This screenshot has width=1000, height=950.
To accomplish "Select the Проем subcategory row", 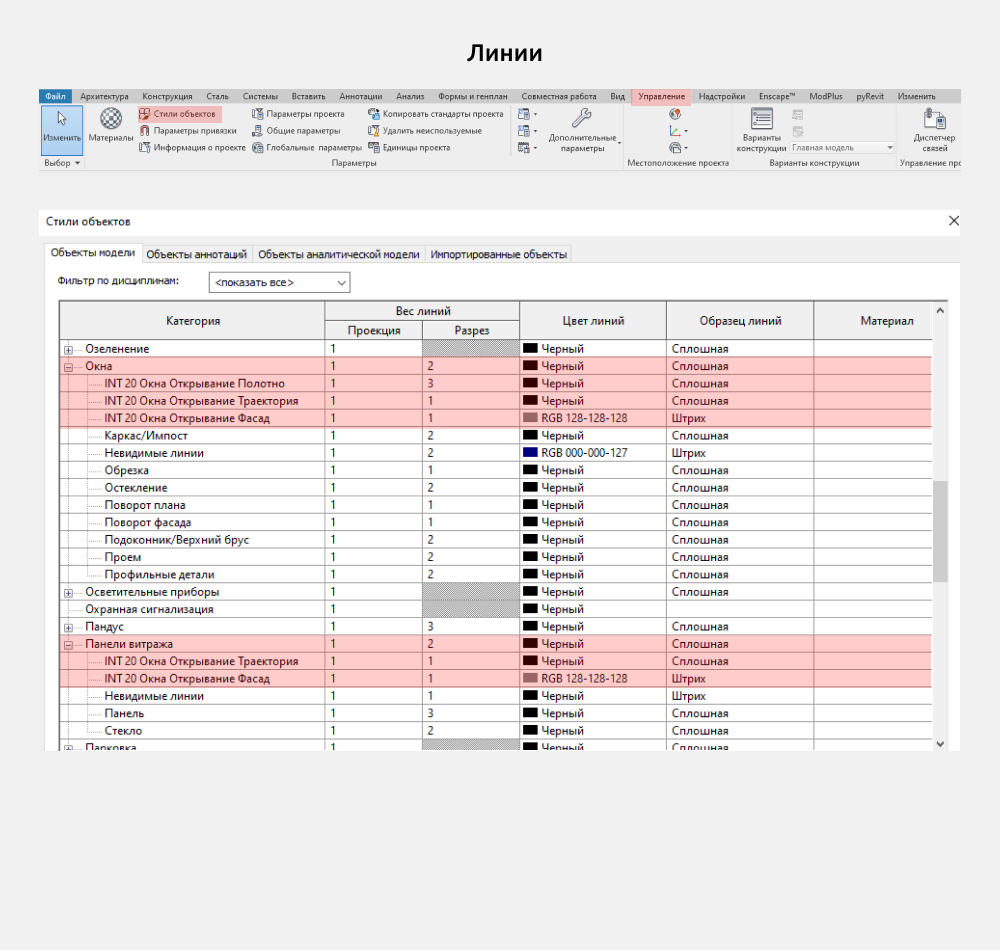I will tap(496, 557).
